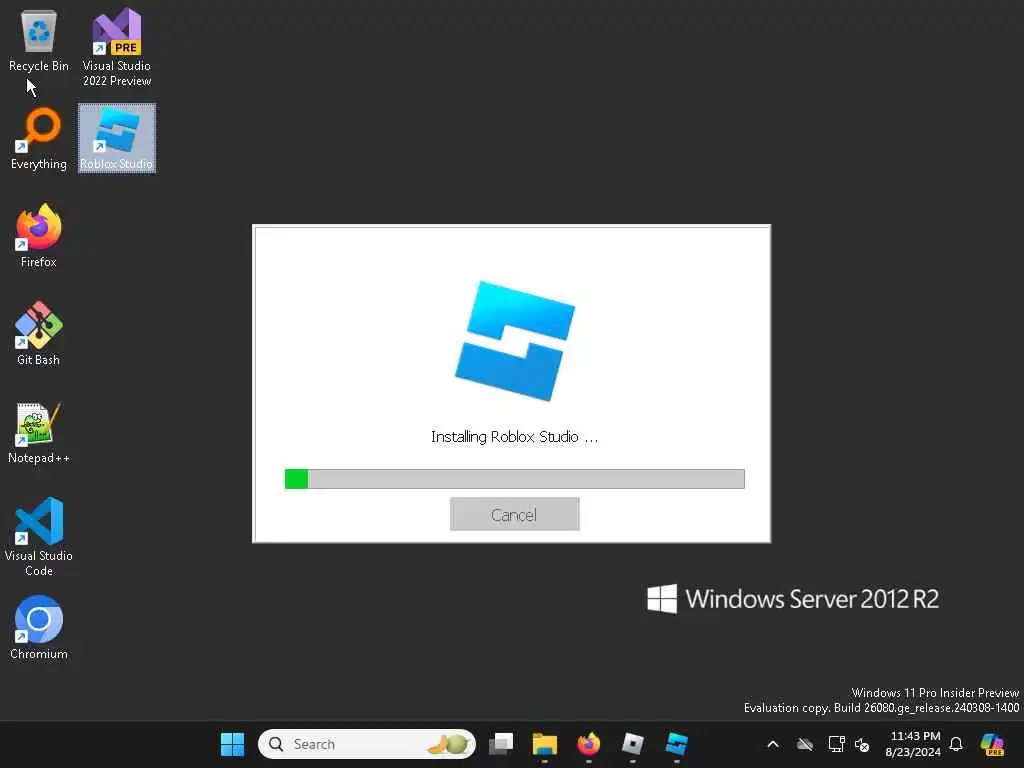Open the network status tray icon
The image size is (1024, 768).
pos(837,744)
